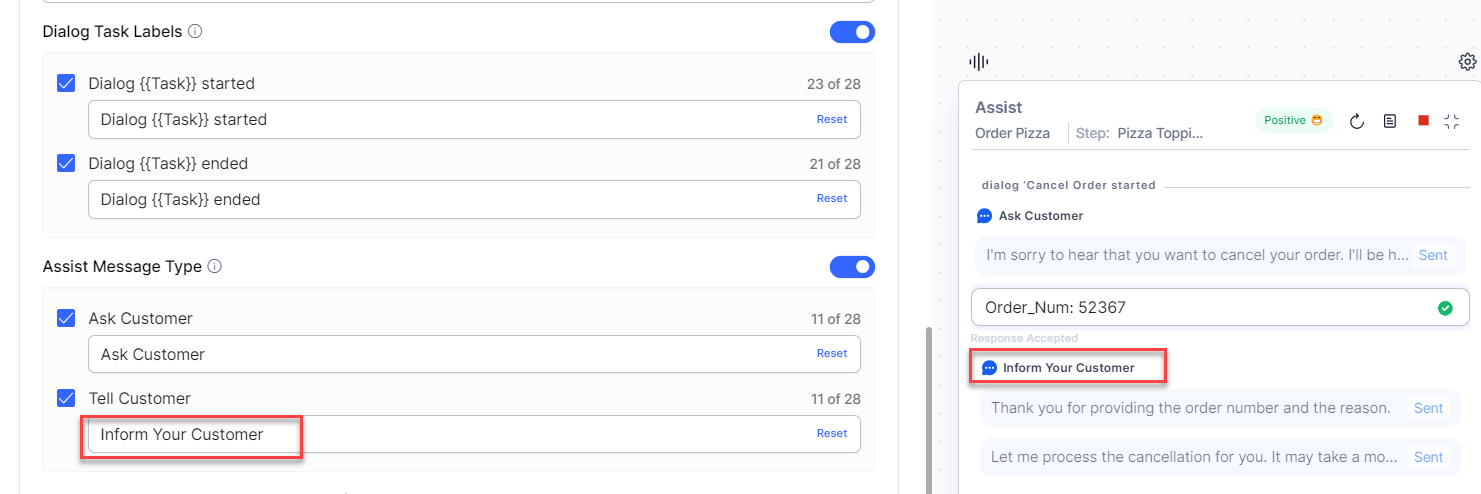Click the info icon beside Dialog Task Labels

(x=195, y=31)
